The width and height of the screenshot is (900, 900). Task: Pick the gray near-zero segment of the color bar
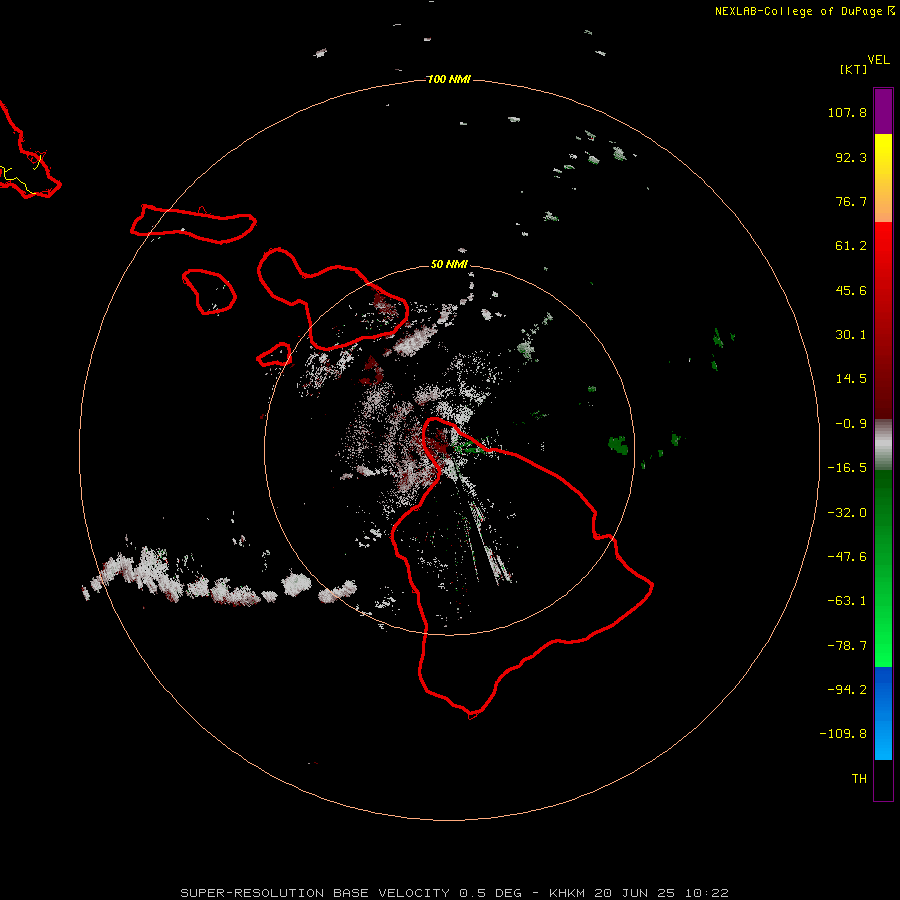883,444
